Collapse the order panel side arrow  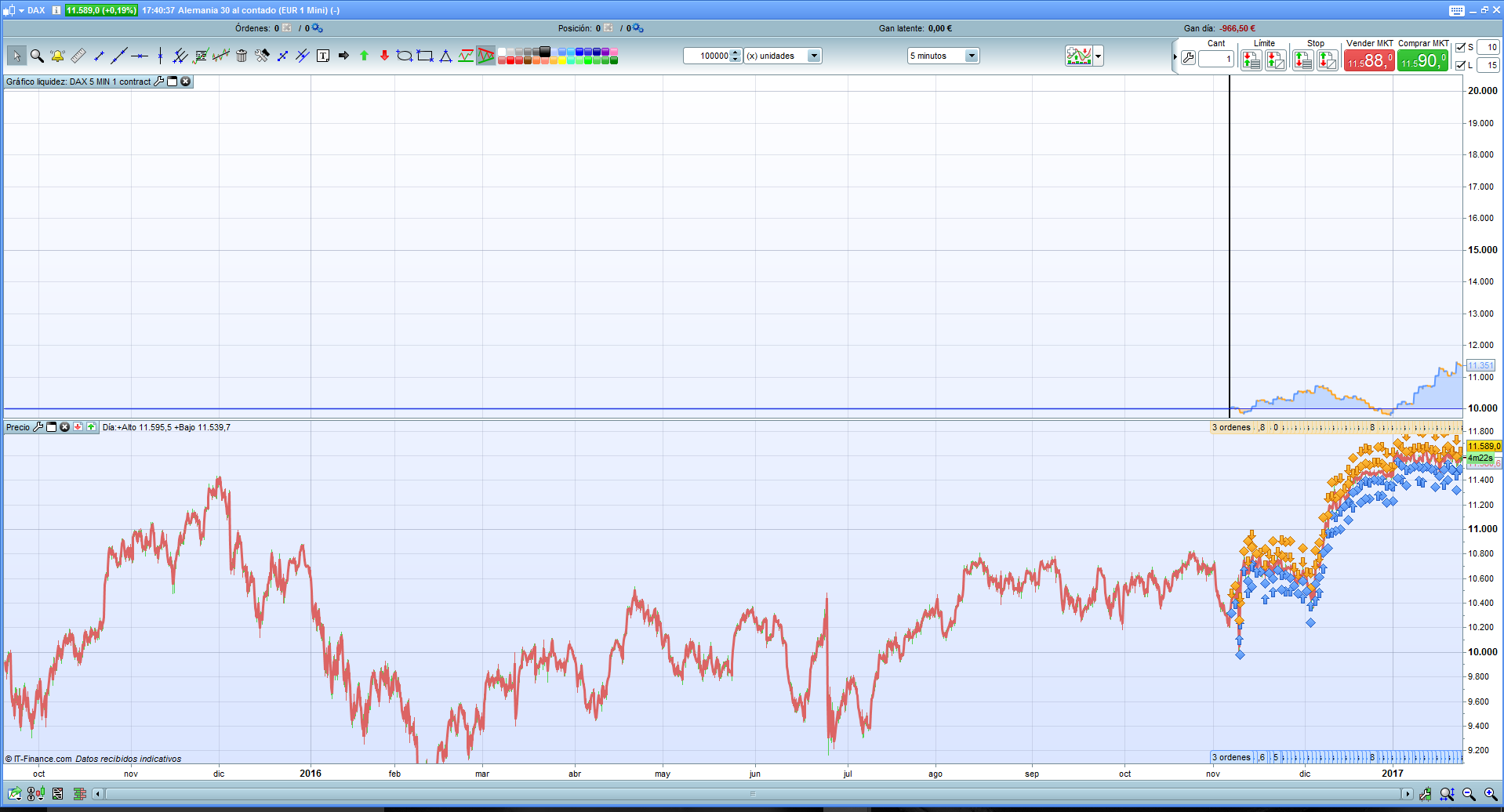pyautogui.click(x=1175, y=57)
